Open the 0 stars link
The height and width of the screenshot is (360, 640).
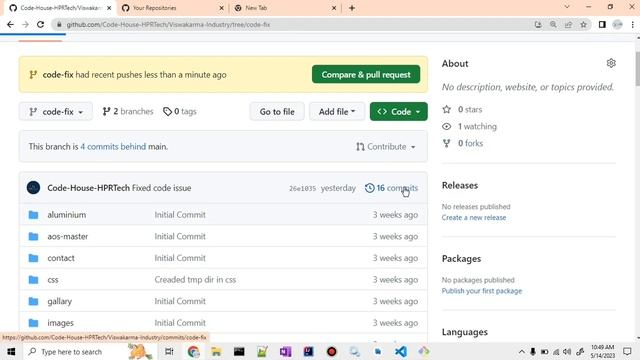click(x=462, y=109)
